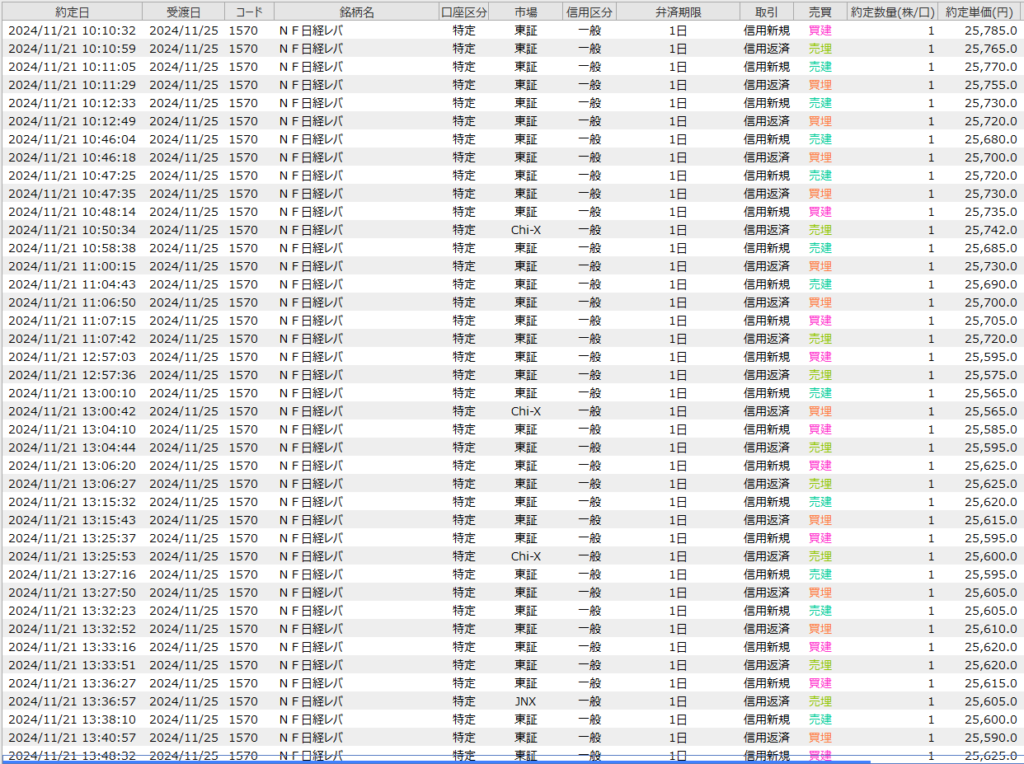
Task: Sort by the 約定日 column header
Action: click(x=71, y=12)
